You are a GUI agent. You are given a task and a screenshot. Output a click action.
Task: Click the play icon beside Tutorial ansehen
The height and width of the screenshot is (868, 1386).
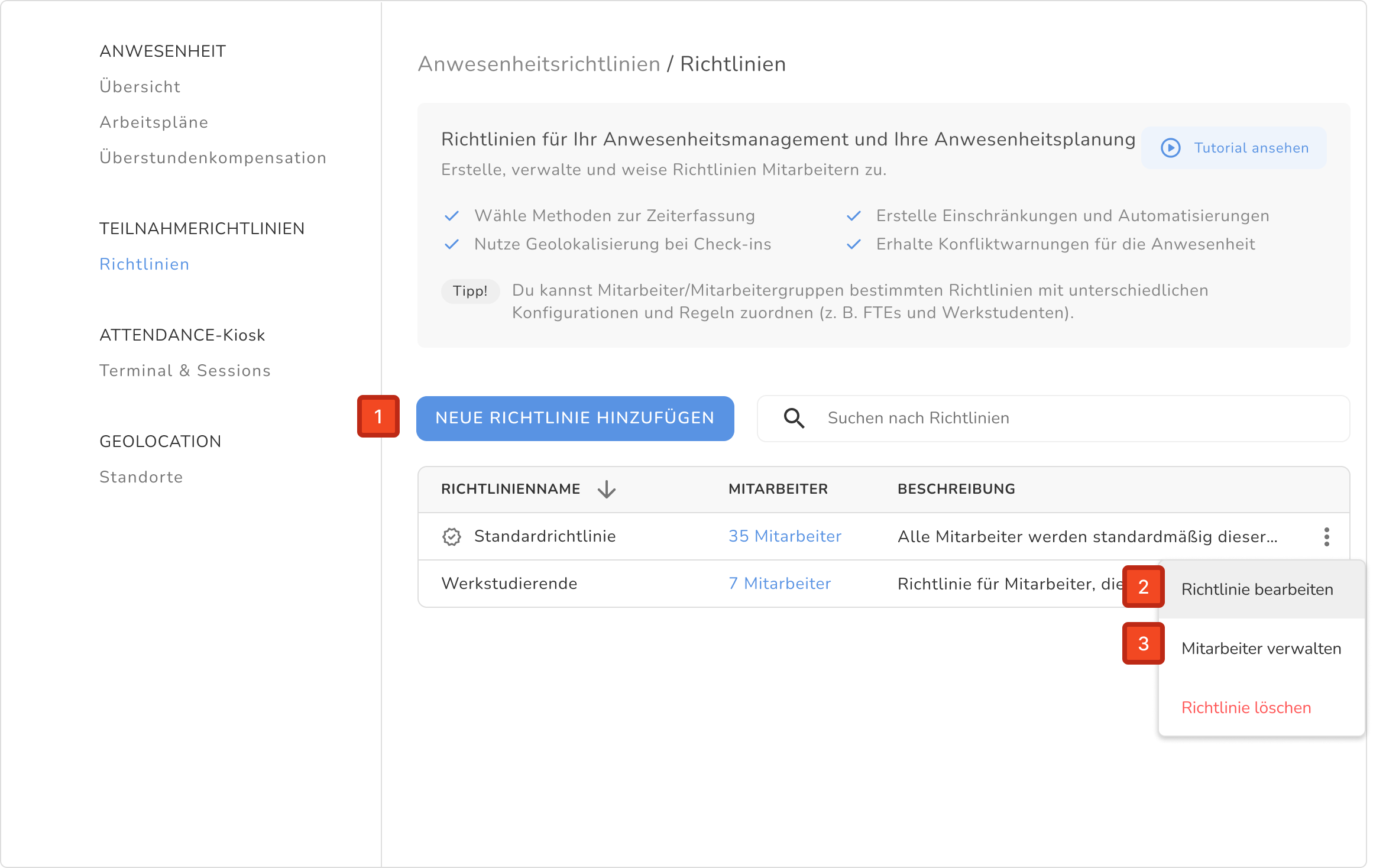[1170, 148]
